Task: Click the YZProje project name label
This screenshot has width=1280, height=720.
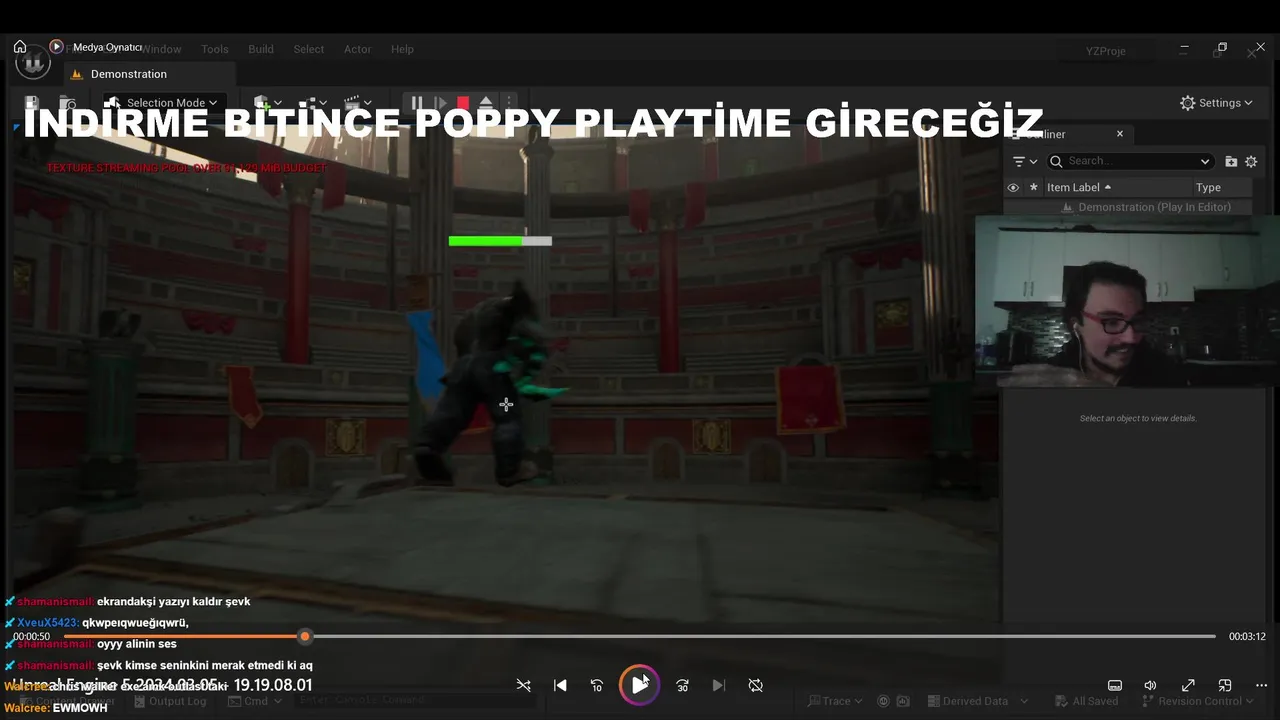Action: tap(1105, 51)
